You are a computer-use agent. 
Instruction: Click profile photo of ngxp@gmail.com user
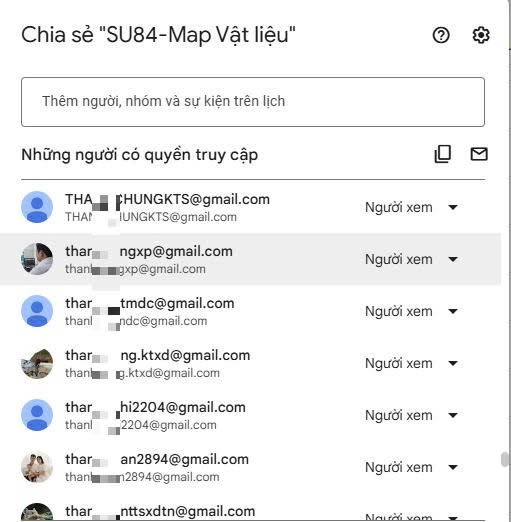tap(37, 259)
